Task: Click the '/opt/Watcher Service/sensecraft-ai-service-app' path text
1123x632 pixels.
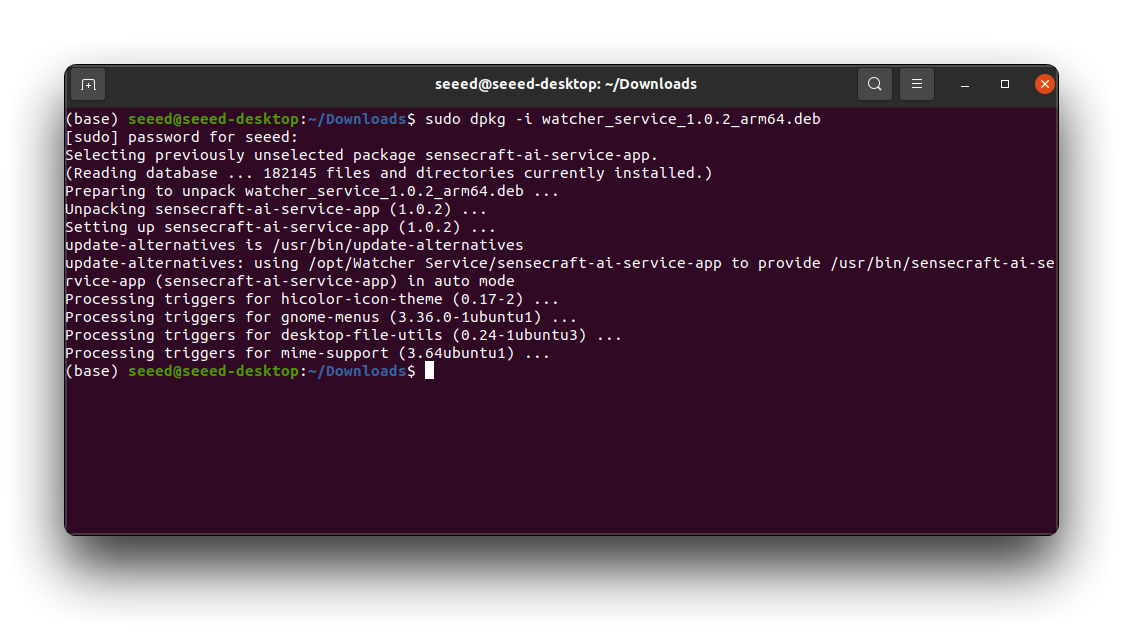Action: (x=515, y=263)
